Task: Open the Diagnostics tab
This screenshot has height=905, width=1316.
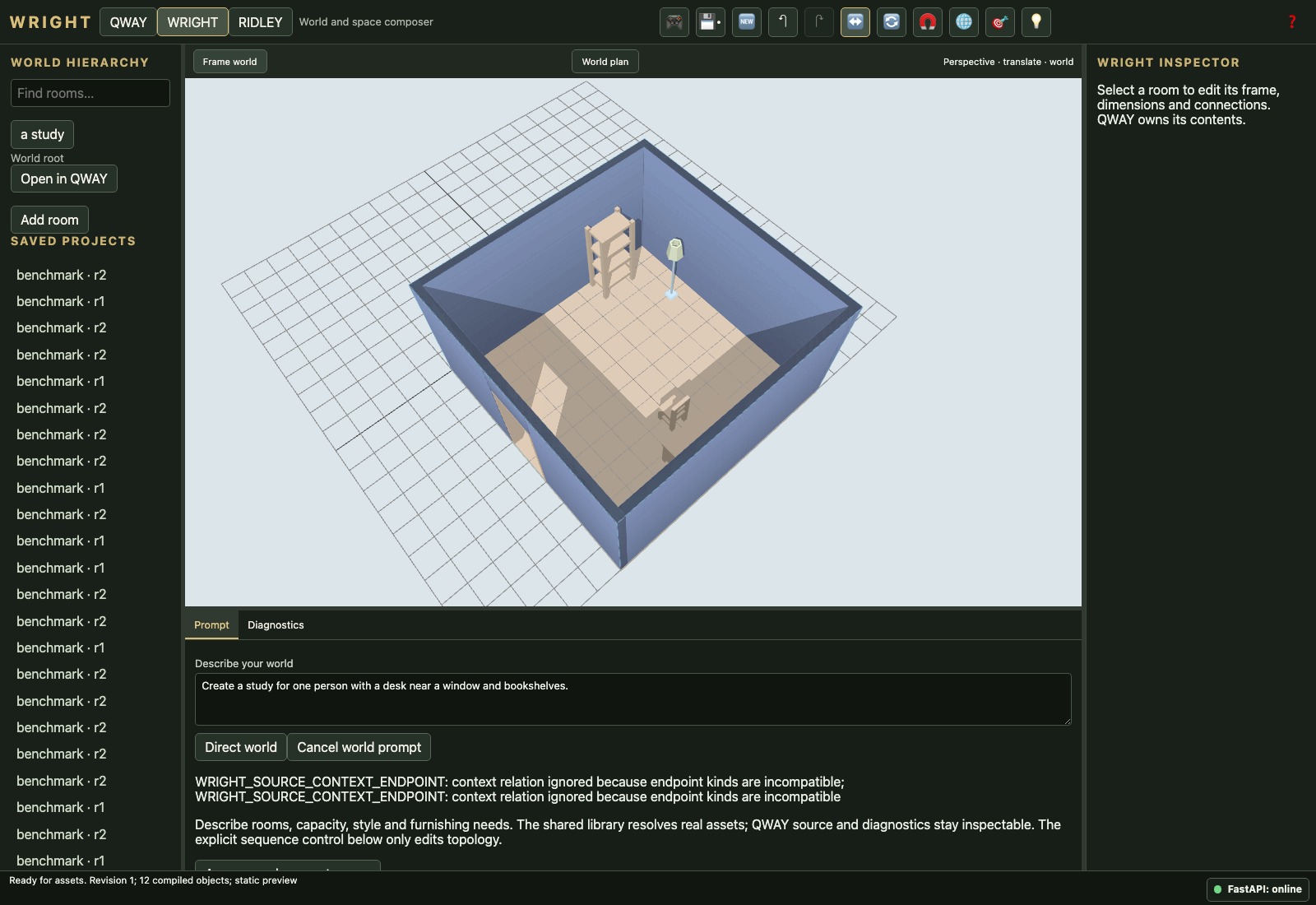Action: [276, 625]
